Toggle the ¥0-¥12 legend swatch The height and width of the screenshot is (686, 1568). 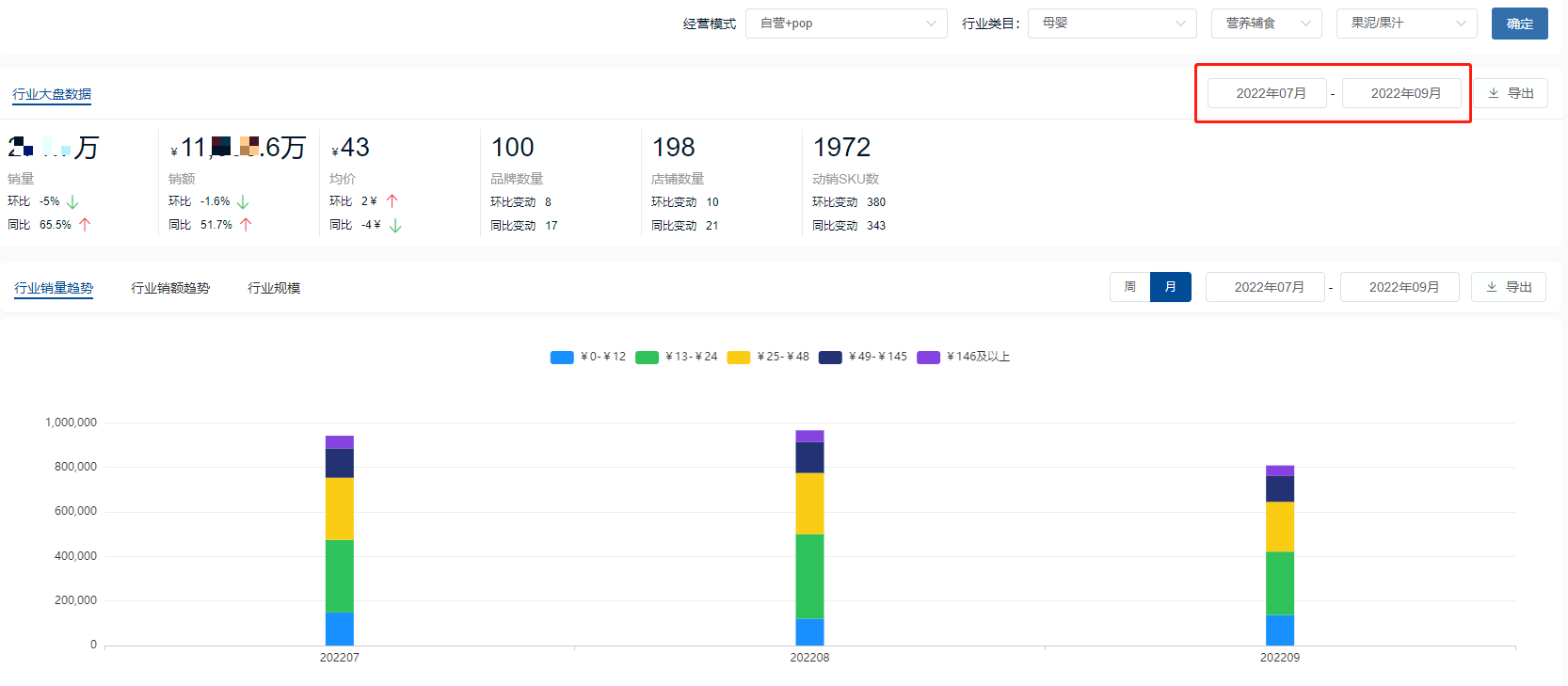click(562, 357)
